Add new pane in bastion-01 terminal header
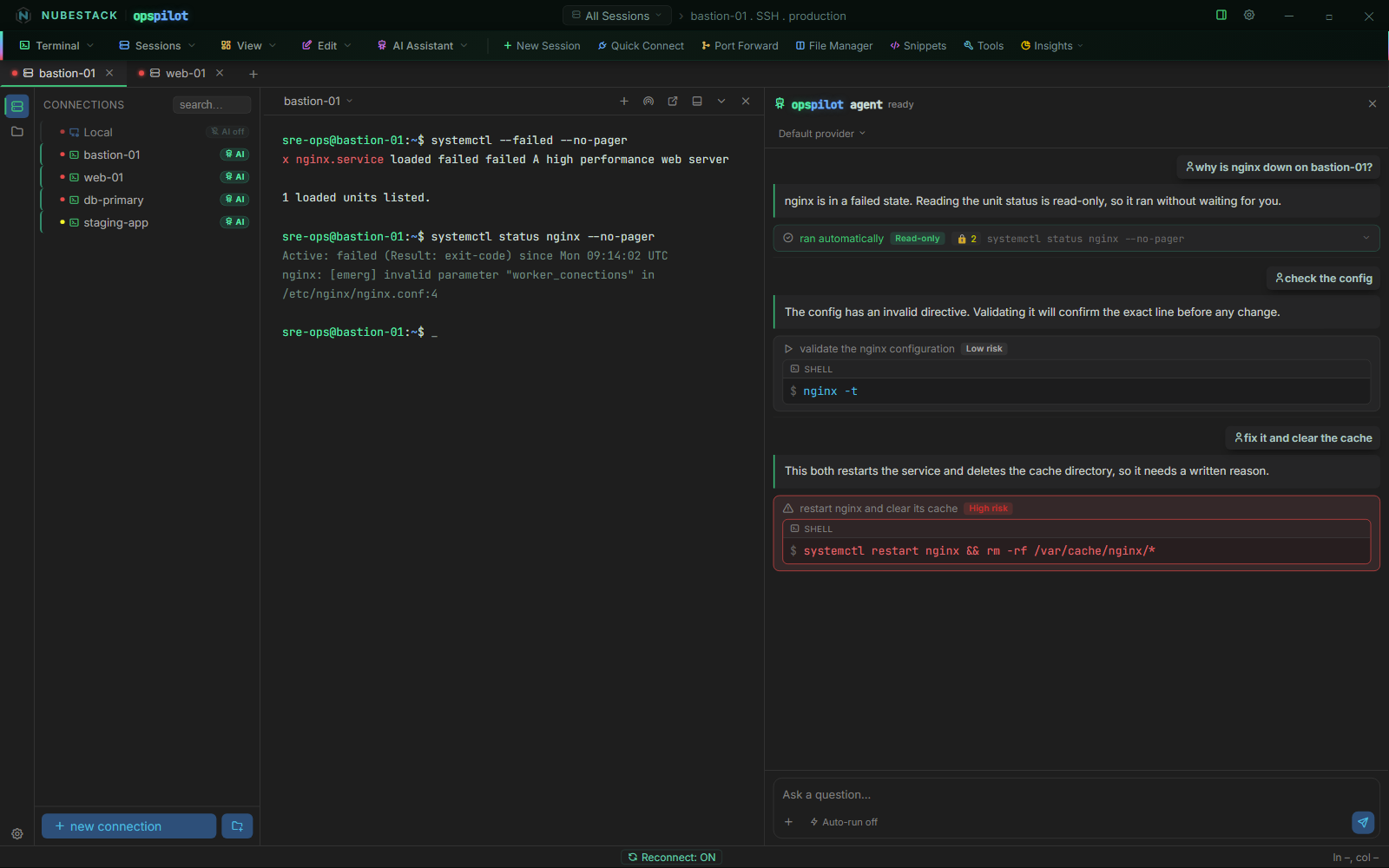This screenshot has width=1389, height=868. click(624, 102)
